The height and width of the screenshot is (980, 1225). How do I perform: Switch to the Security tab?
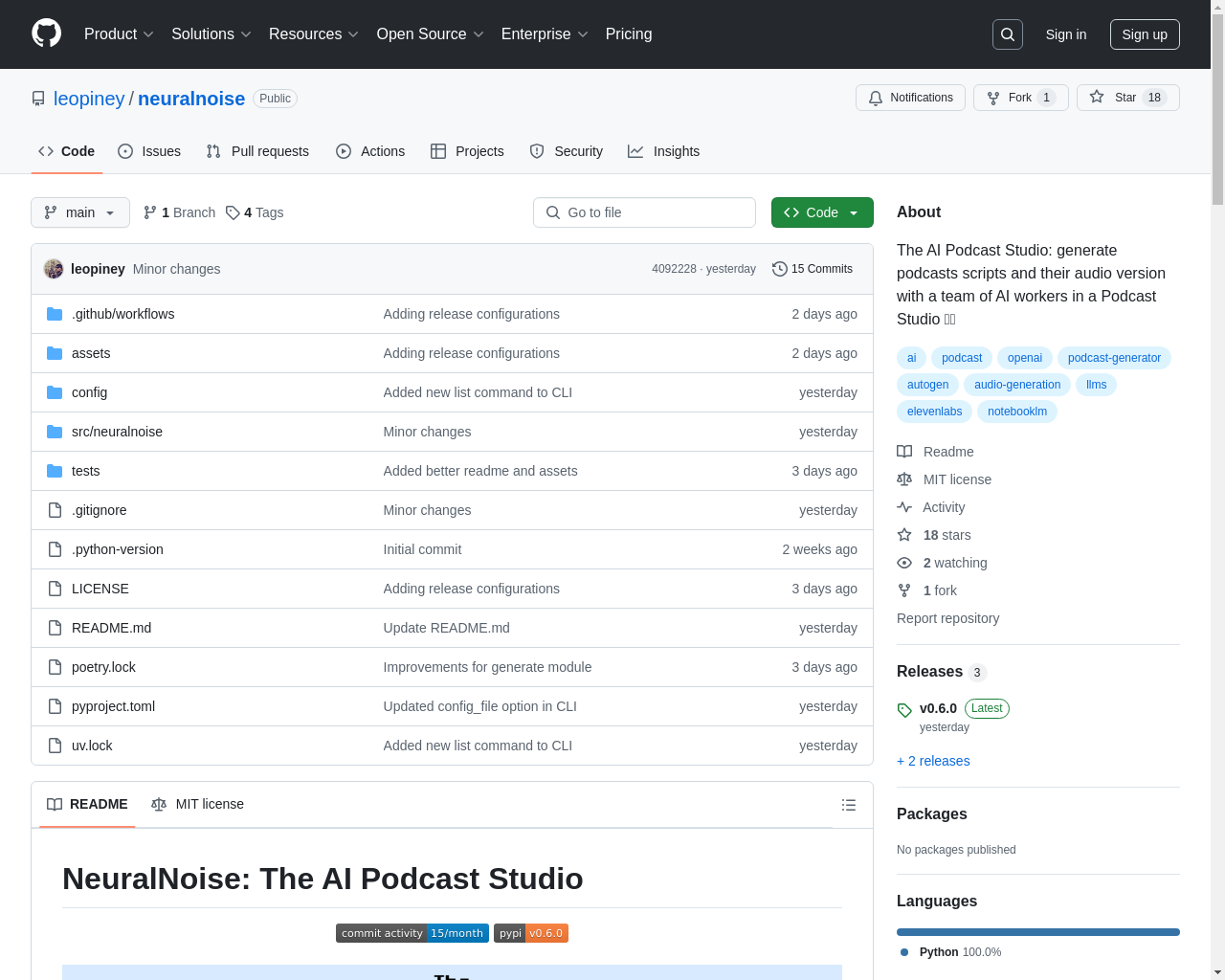point(567,151)
